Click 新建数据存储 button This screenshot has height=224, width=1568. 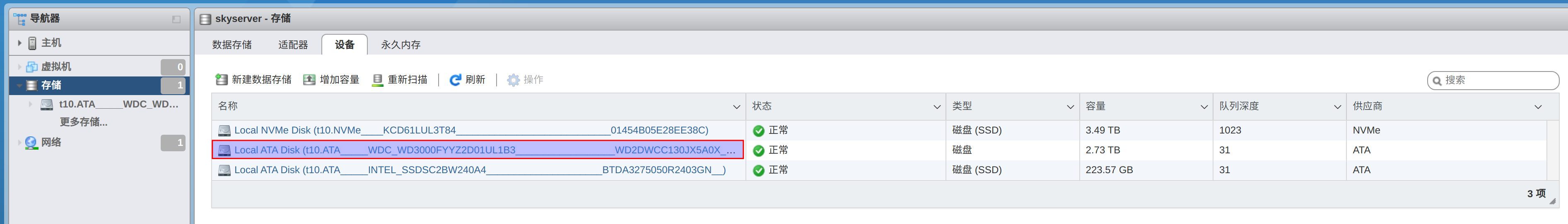pyautogui.click(x=253, y=79)
